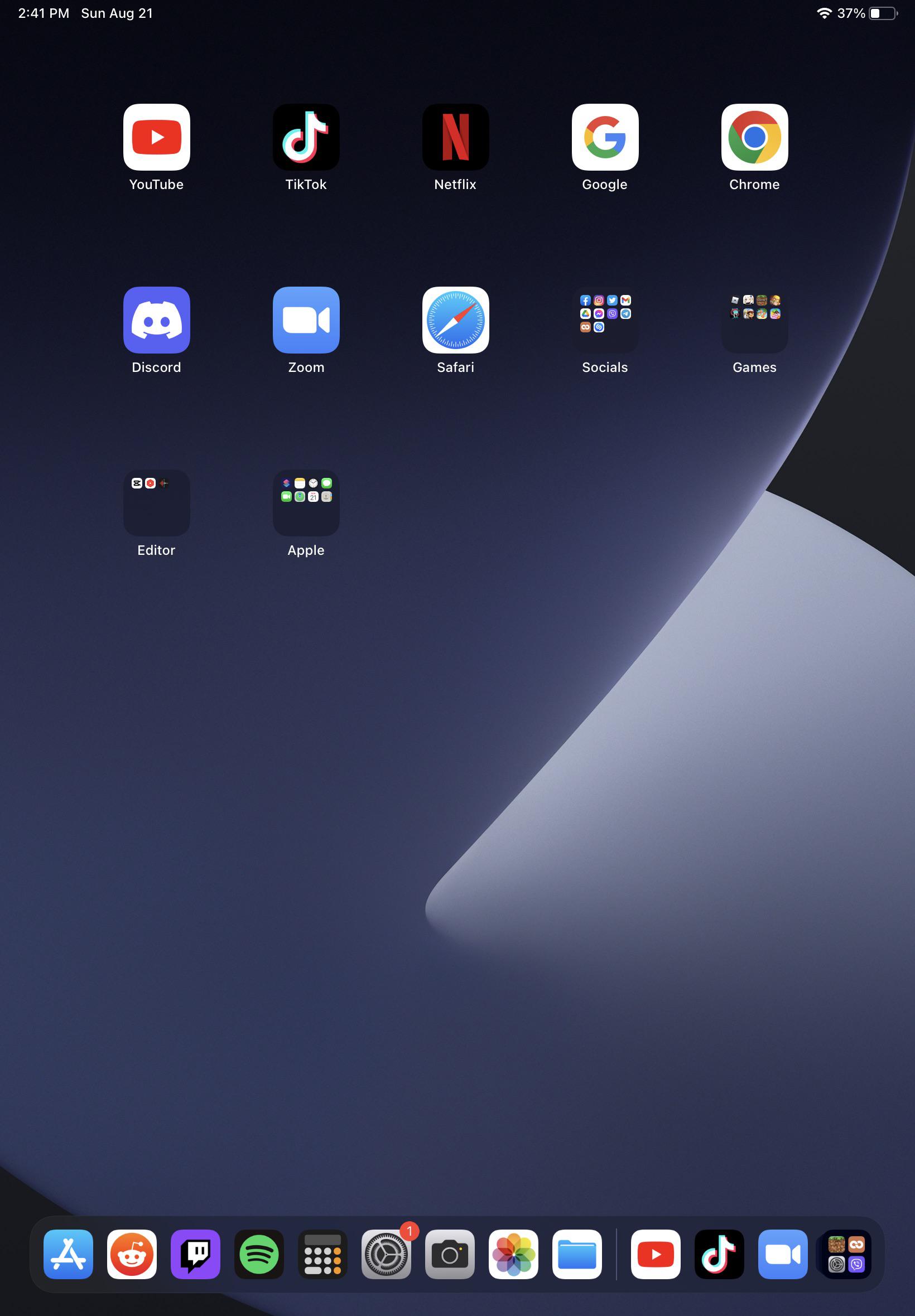The image size is (915, 1316).
Task: Open the Calculator app in the dock
Action: point(323,1254)
